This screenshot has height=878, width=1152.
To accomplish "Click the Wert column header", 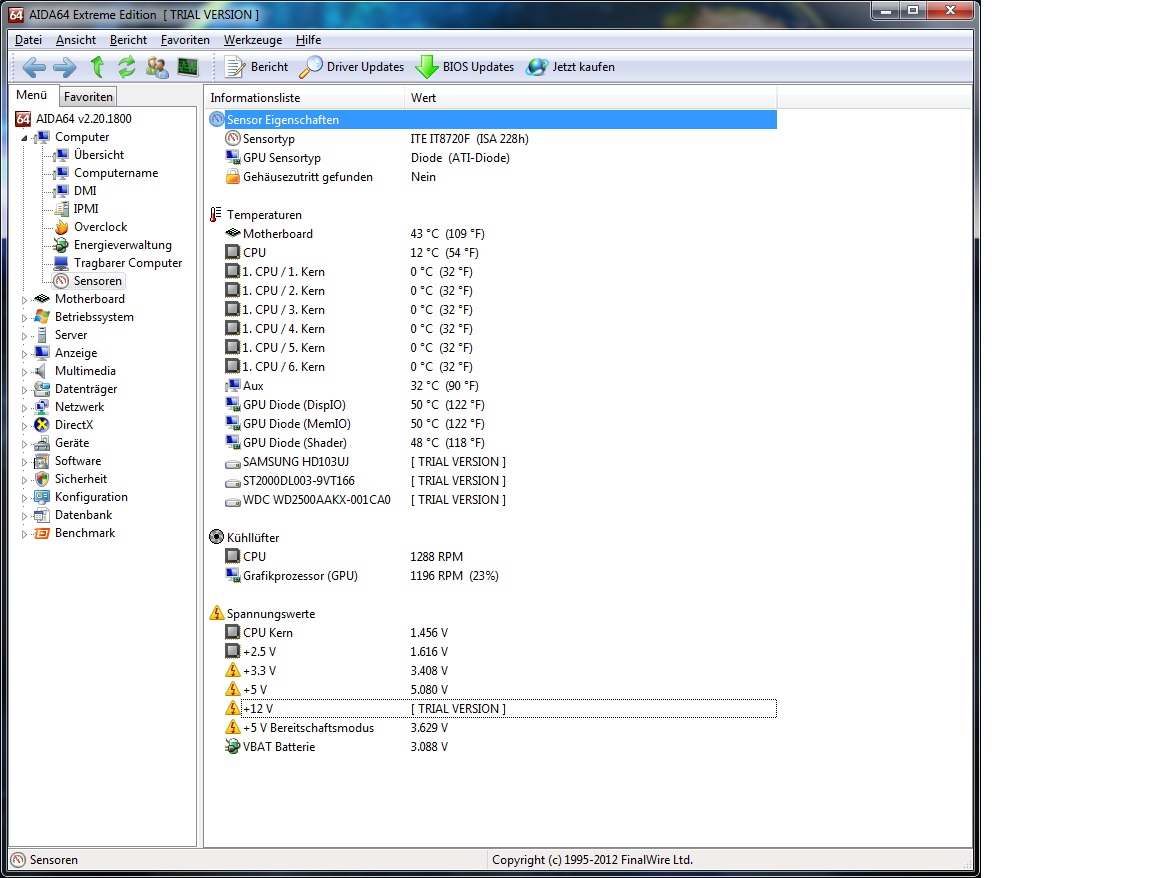I will point(590,98).
